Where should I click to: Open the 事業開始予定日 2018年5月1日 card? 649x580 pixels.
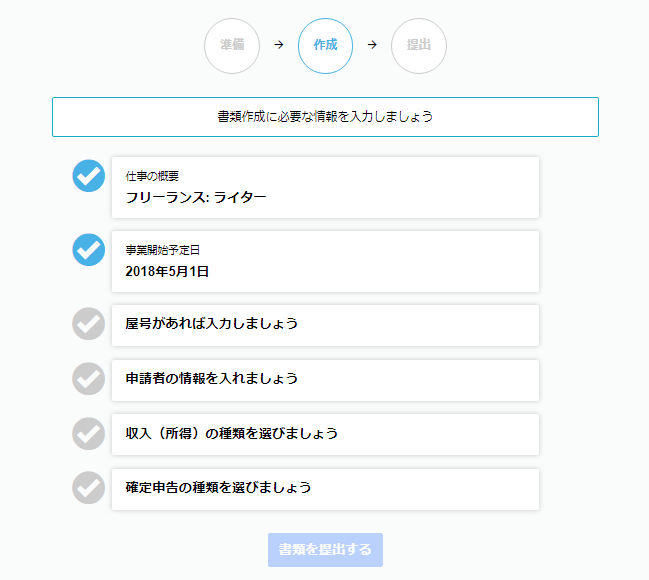point(325,260)
